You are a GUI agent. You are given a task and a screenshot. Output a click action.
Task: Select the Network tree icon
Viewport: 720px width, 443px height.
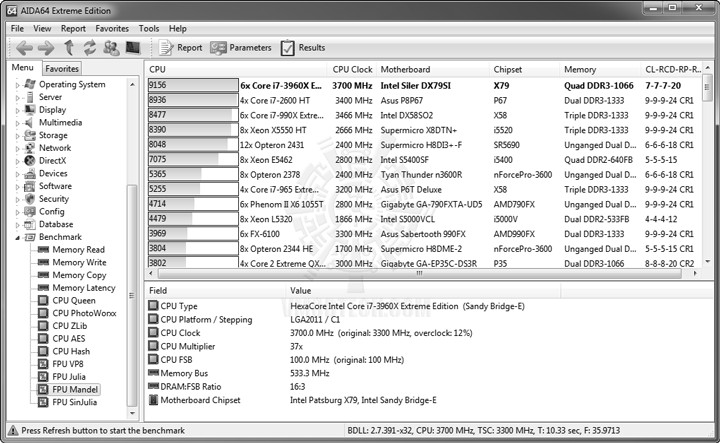click(30, 148)
